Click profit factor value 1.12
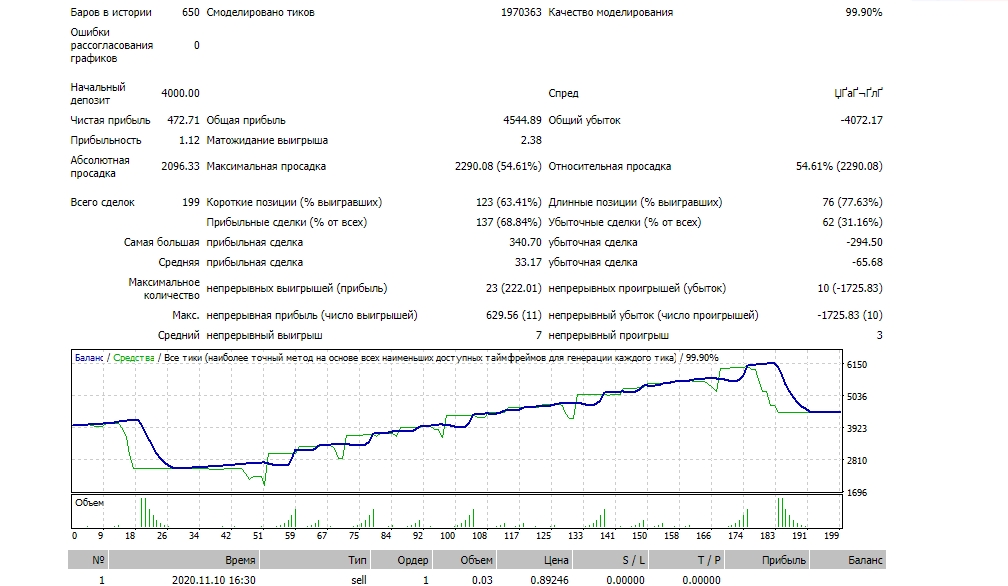This screenshot has height=586, width=1008. coord(189,140)
